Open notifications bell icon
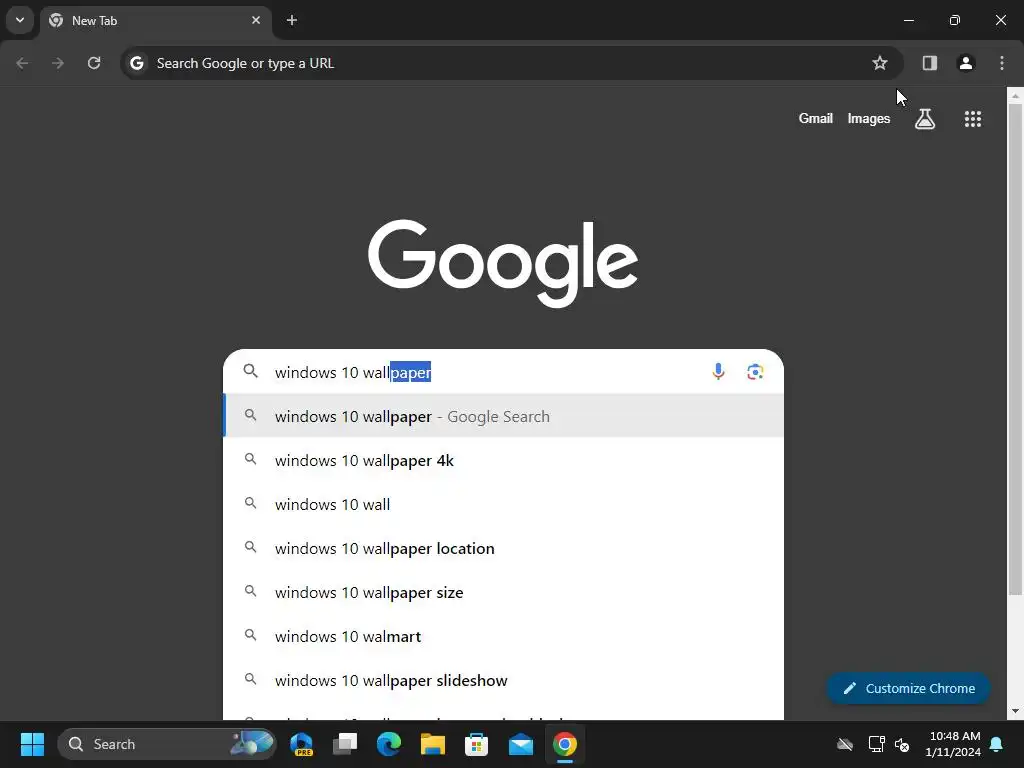Image resolution: width=1024 pixels, height=768 pixels. pyautogui.click(x=997, y=744)
